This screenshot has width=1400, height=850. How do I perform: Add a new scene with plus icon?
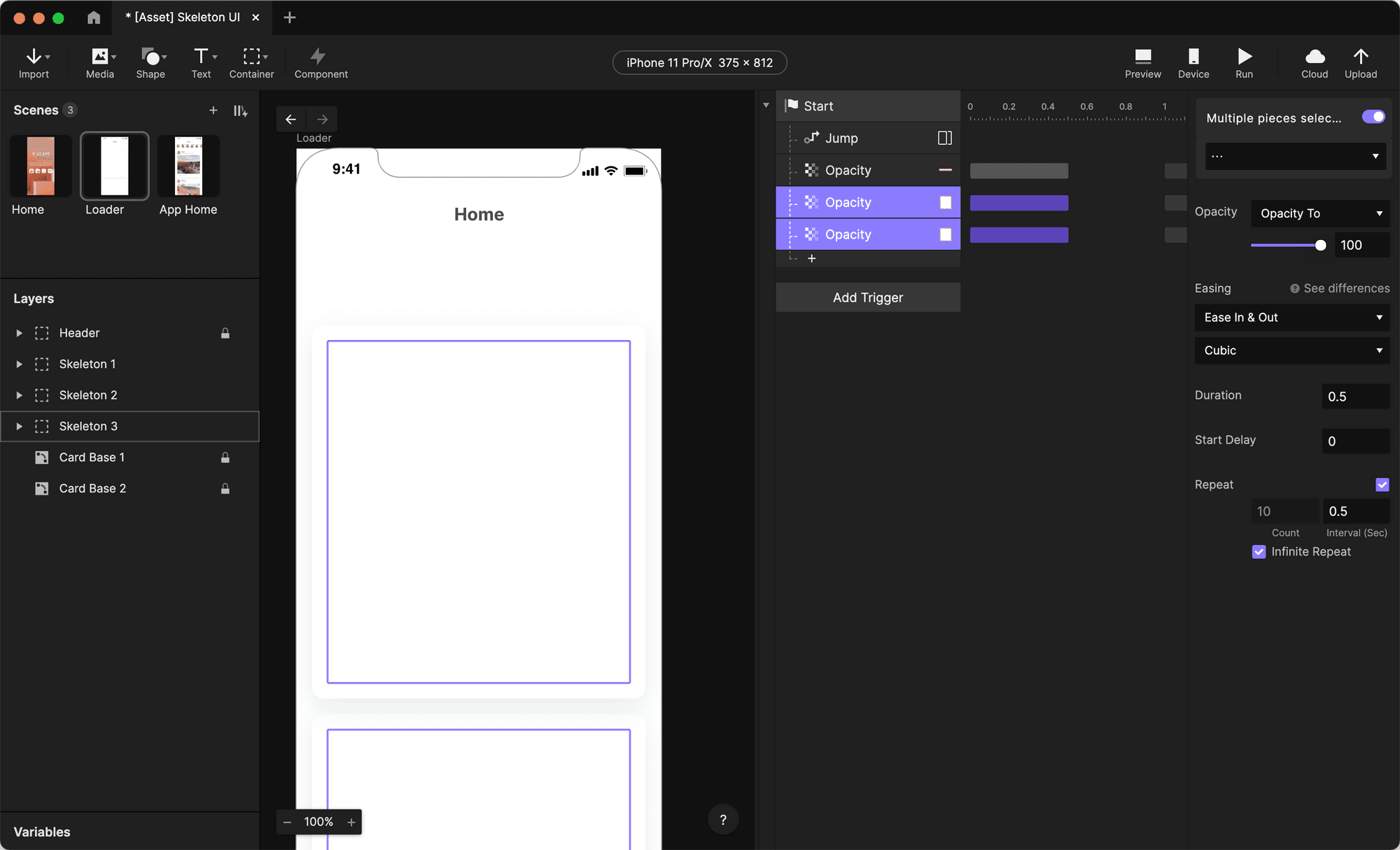click(x=213, y=111)
